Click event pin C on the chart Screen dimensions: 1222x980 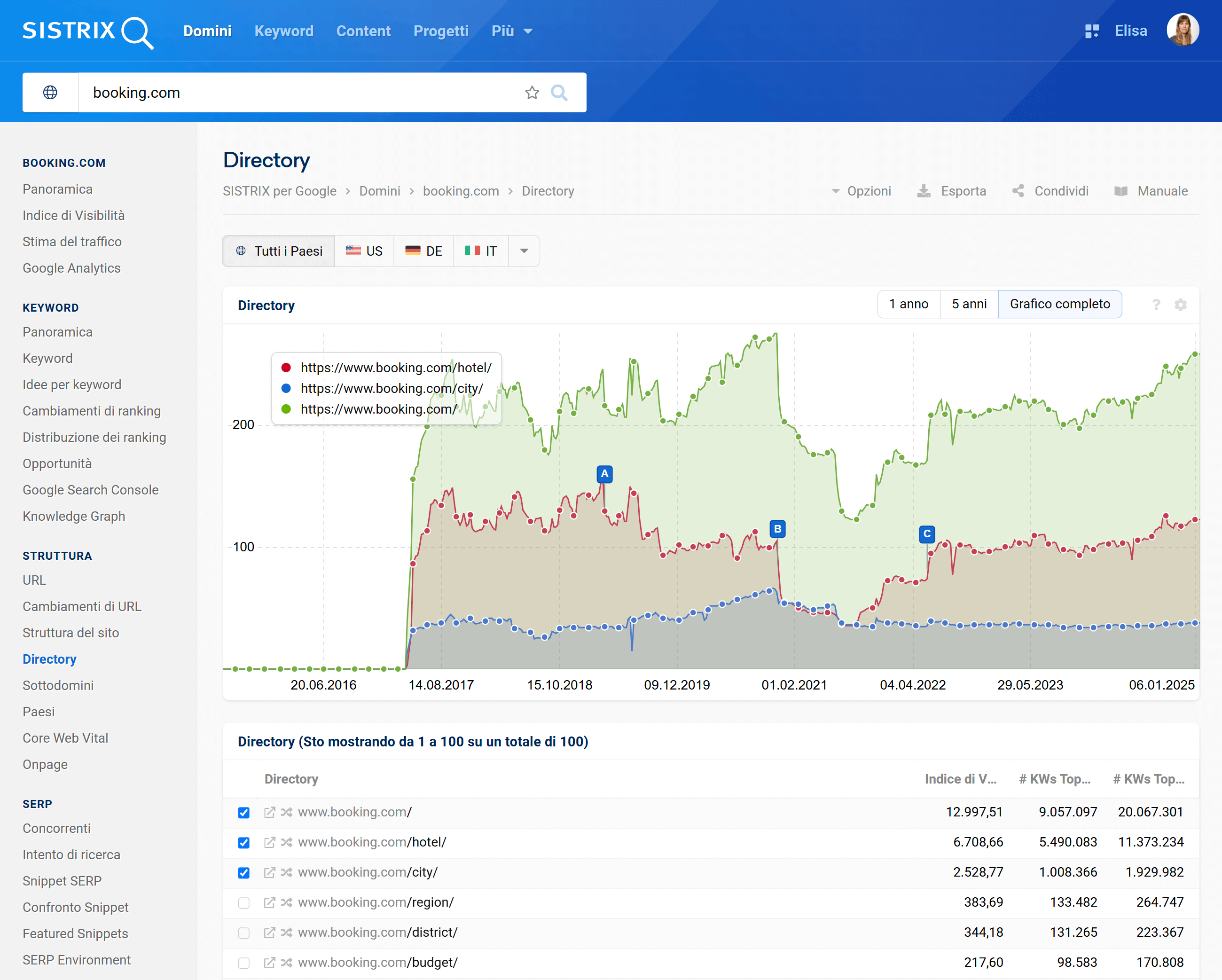[x=927, y=534]
